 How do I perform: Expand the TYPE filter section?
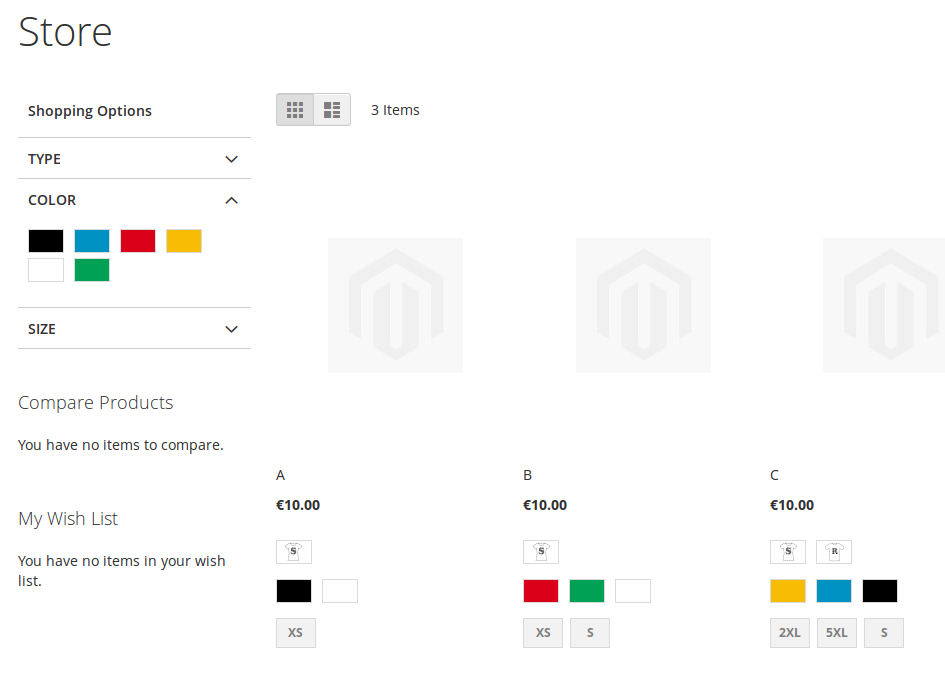[134, 159]
